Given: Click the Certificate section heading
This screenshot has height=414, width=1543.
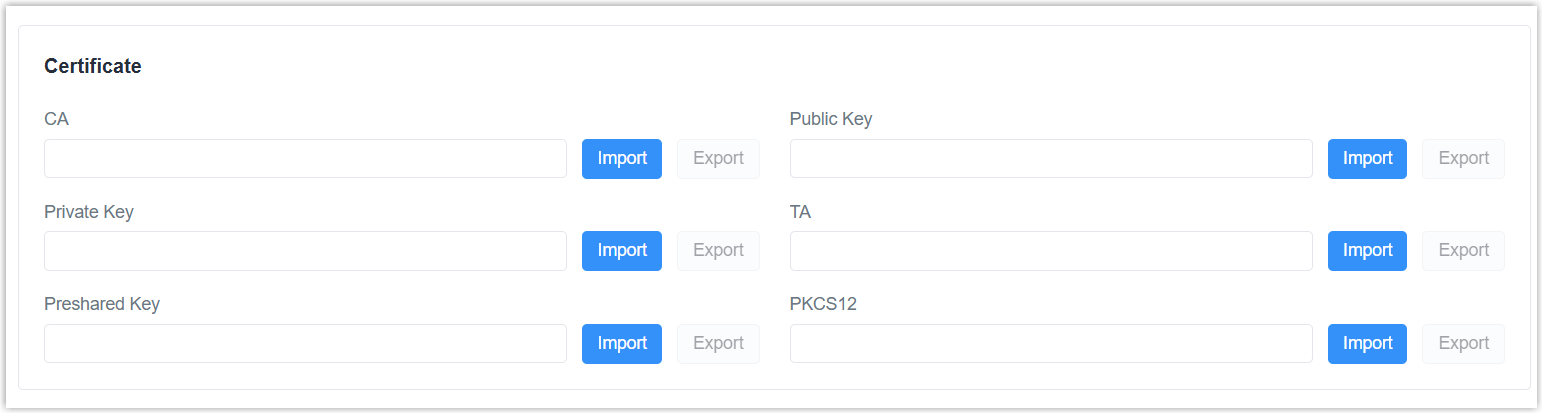Looking at the screenshot, I should click(93, 67).
